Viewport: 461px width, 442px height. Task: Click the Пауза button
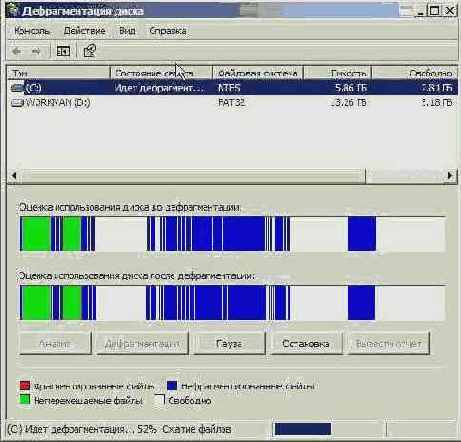[229, 343]
